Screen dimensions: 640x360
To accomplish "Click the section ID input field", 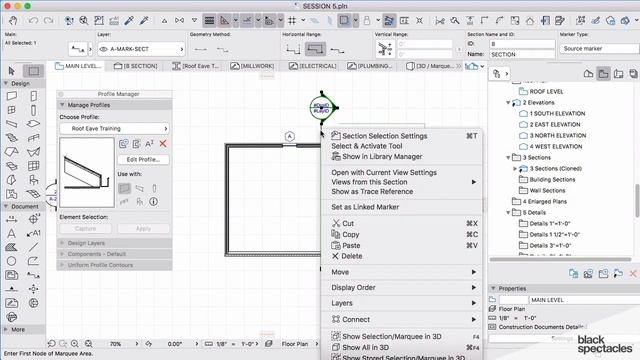I will click(x=522, y=44).
